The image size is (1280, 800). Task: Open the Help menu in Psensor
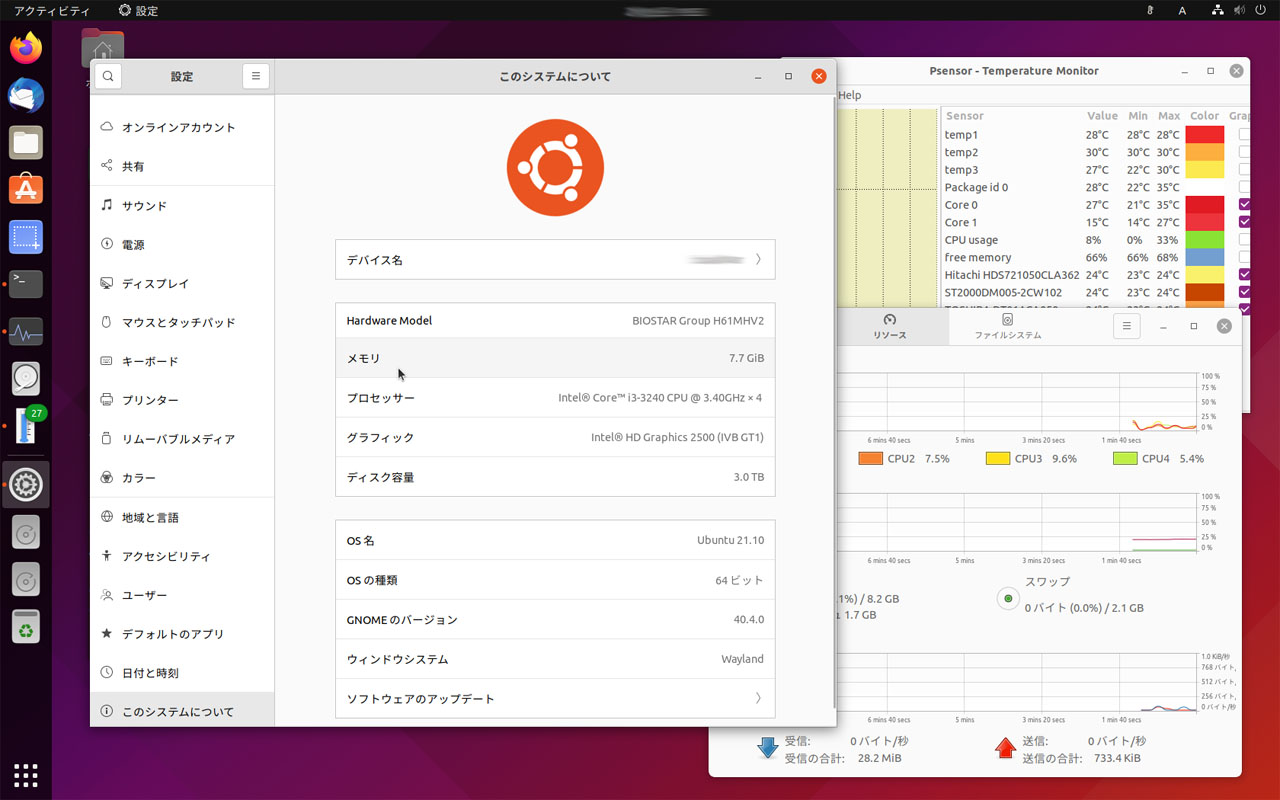coord(850,95)
